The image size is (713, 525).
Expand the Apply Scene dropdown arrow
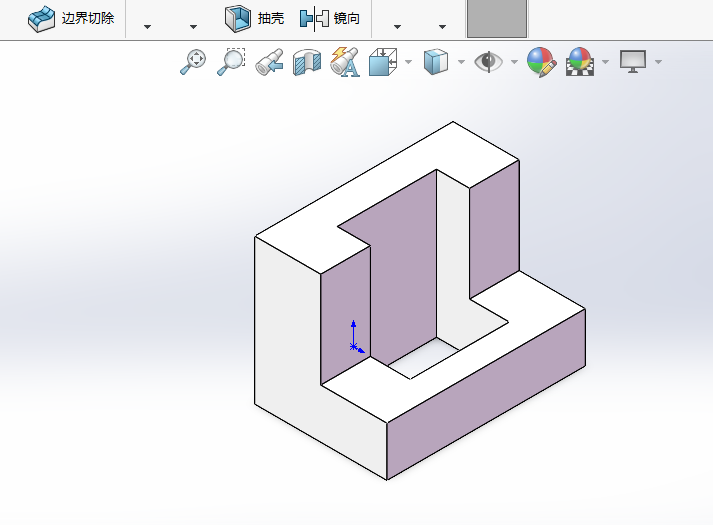coord(605,62)
